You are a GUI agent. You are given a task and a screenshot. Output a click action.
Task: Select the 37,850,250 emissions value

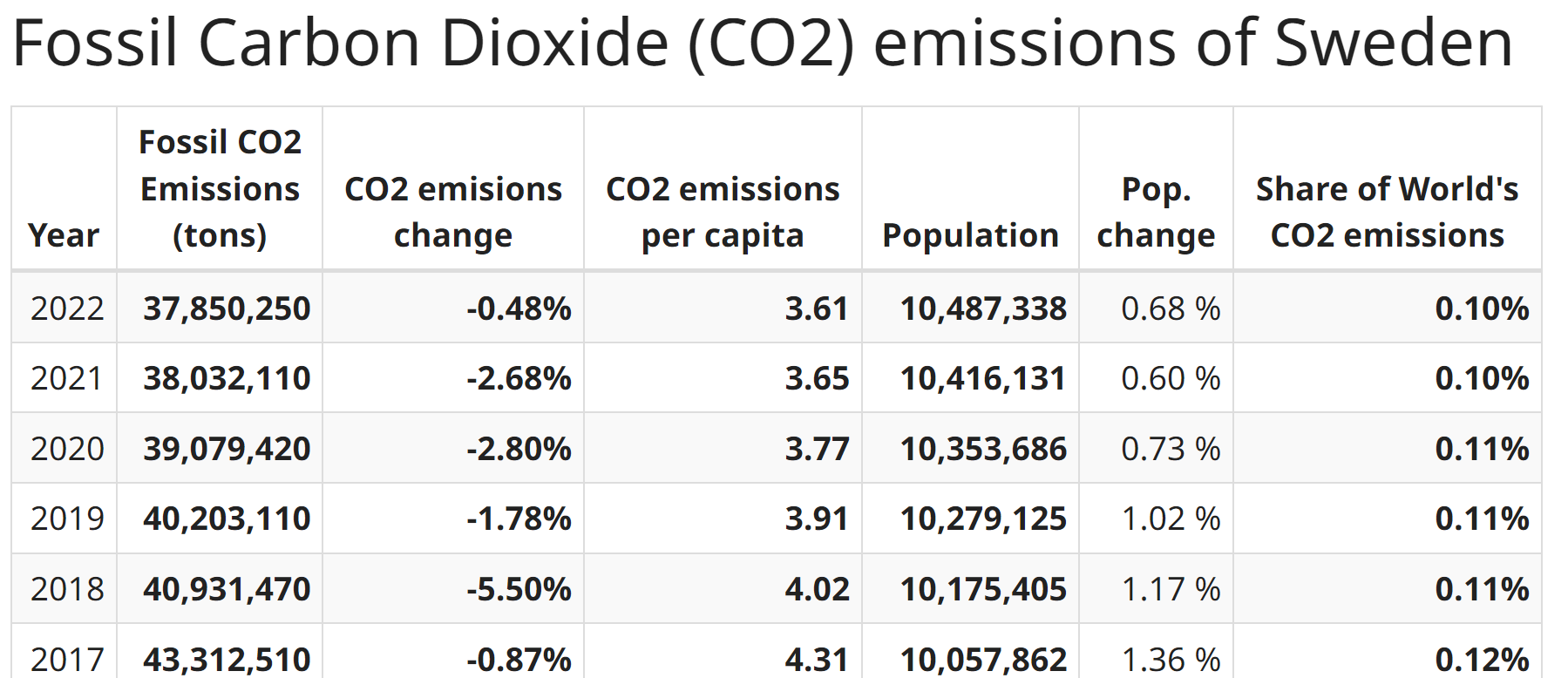pyautogui.click(x=227, y=308)
